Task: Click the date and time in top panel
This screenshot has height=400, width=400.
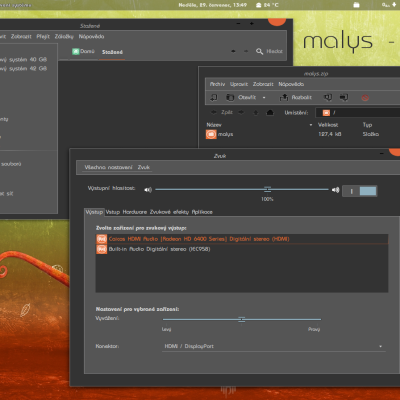Action: 212,5
